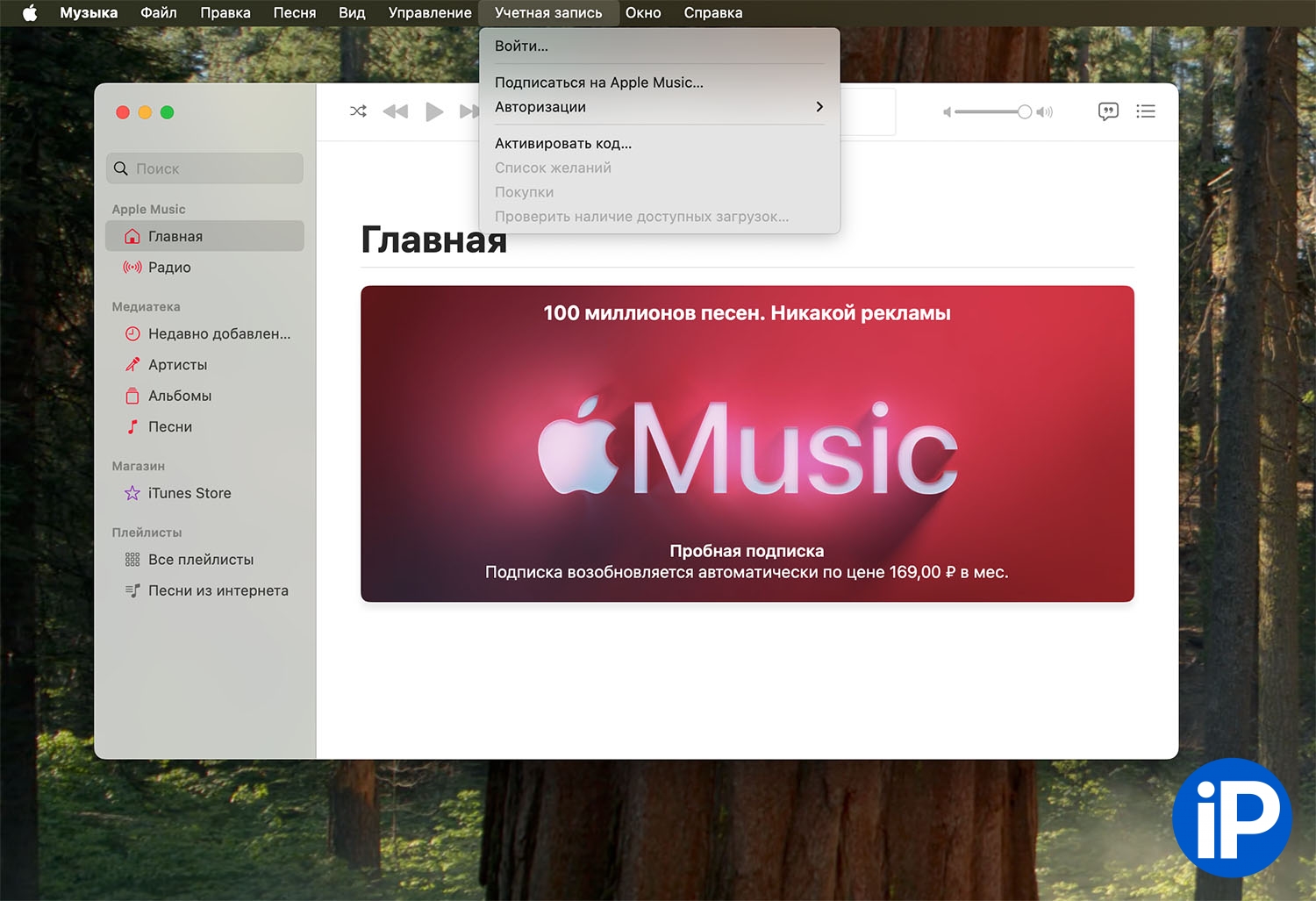Open the lyrics speech-bubble icon
The image size is (1316, 901).
pyautogui.click(x=1108, y=111)
